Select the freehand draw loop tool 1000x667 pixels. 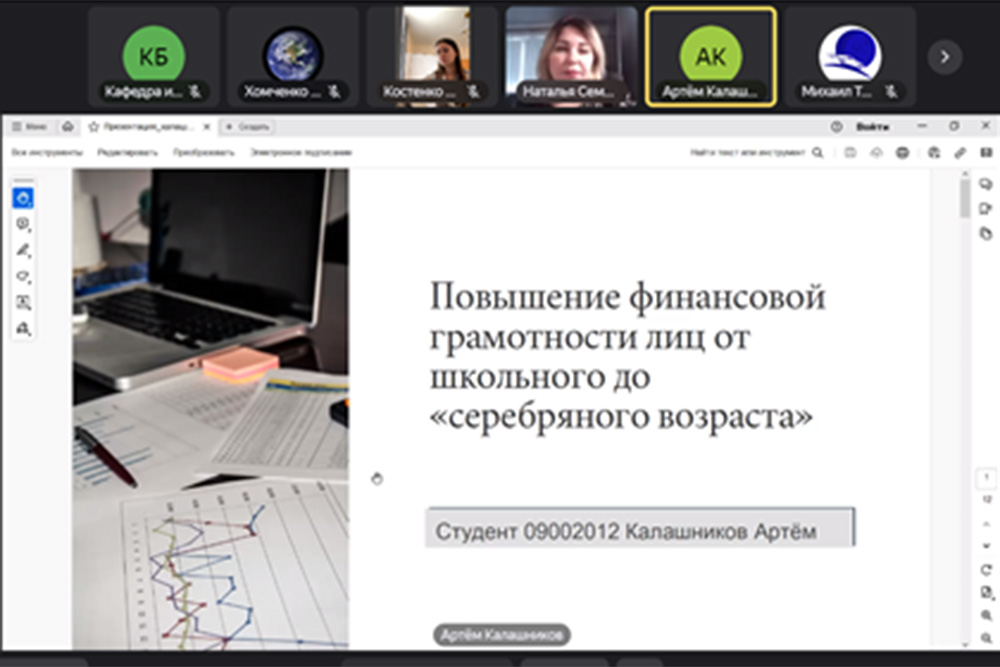[22, 276]
